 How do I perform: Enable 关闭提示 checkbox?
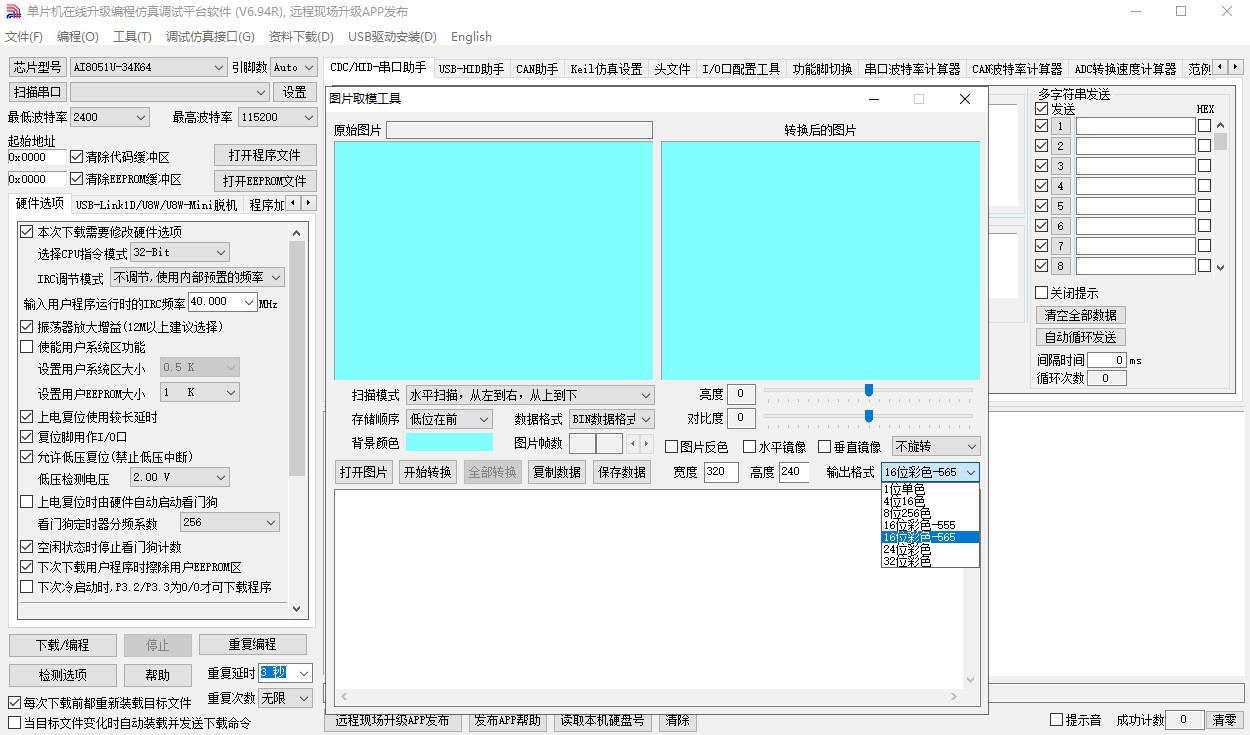pyautogui.click(x=1042, y=293)
